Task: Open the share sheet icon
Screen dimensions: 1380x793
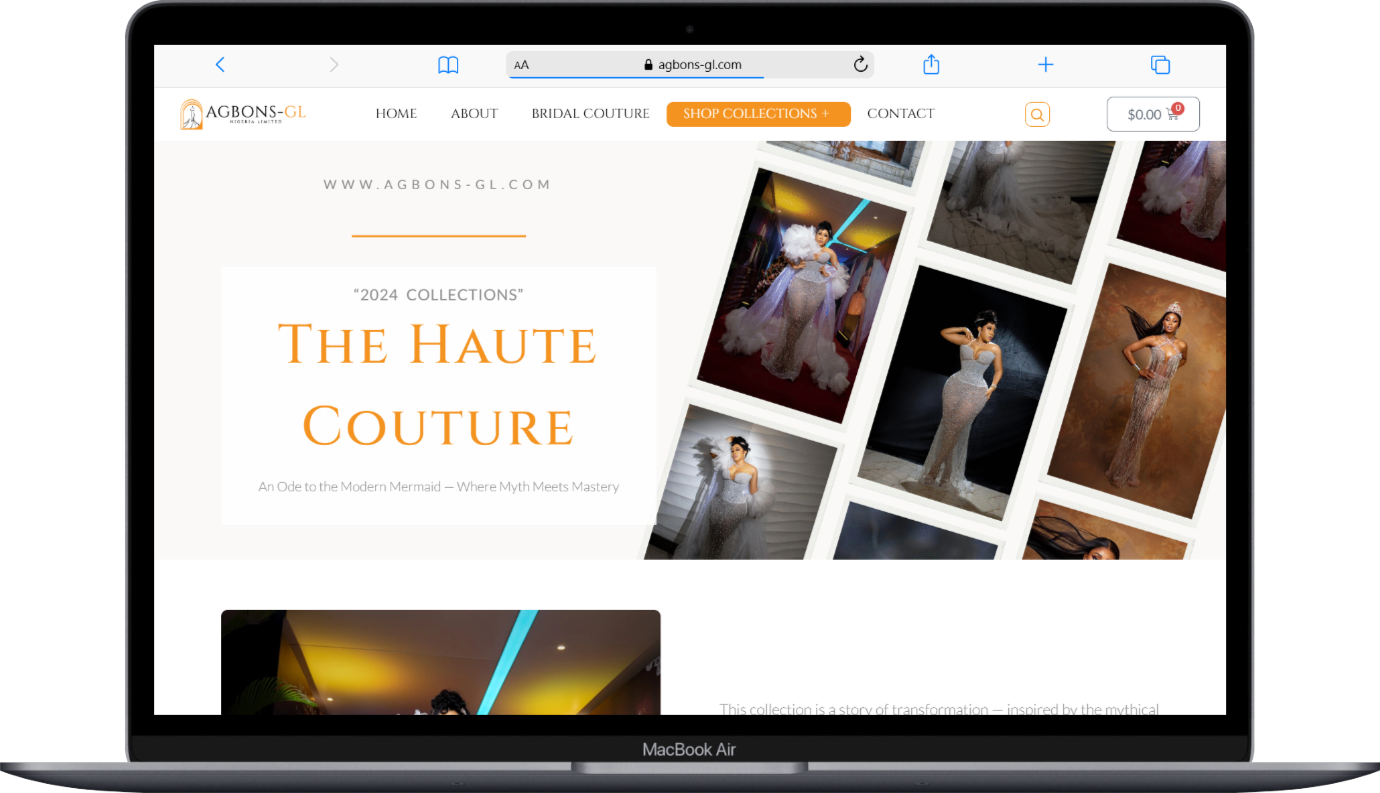Action: (931, 65)
